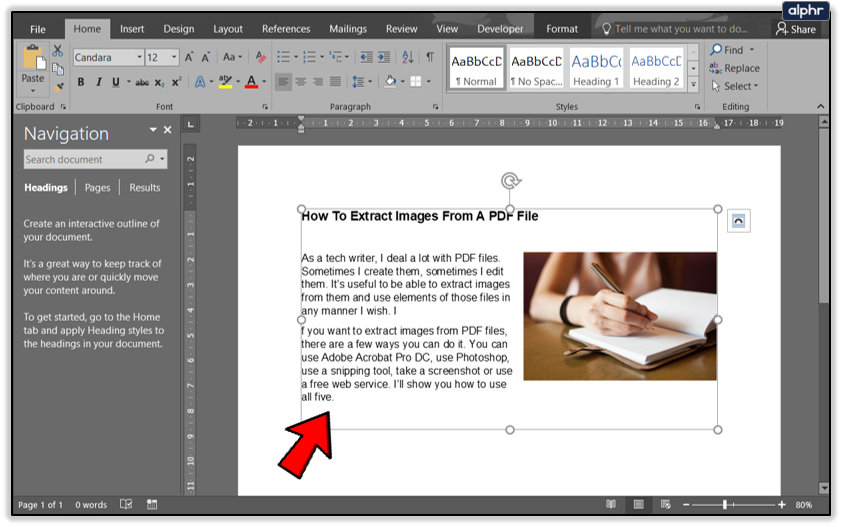Center align the paragraph text

[x=301, y=82]
